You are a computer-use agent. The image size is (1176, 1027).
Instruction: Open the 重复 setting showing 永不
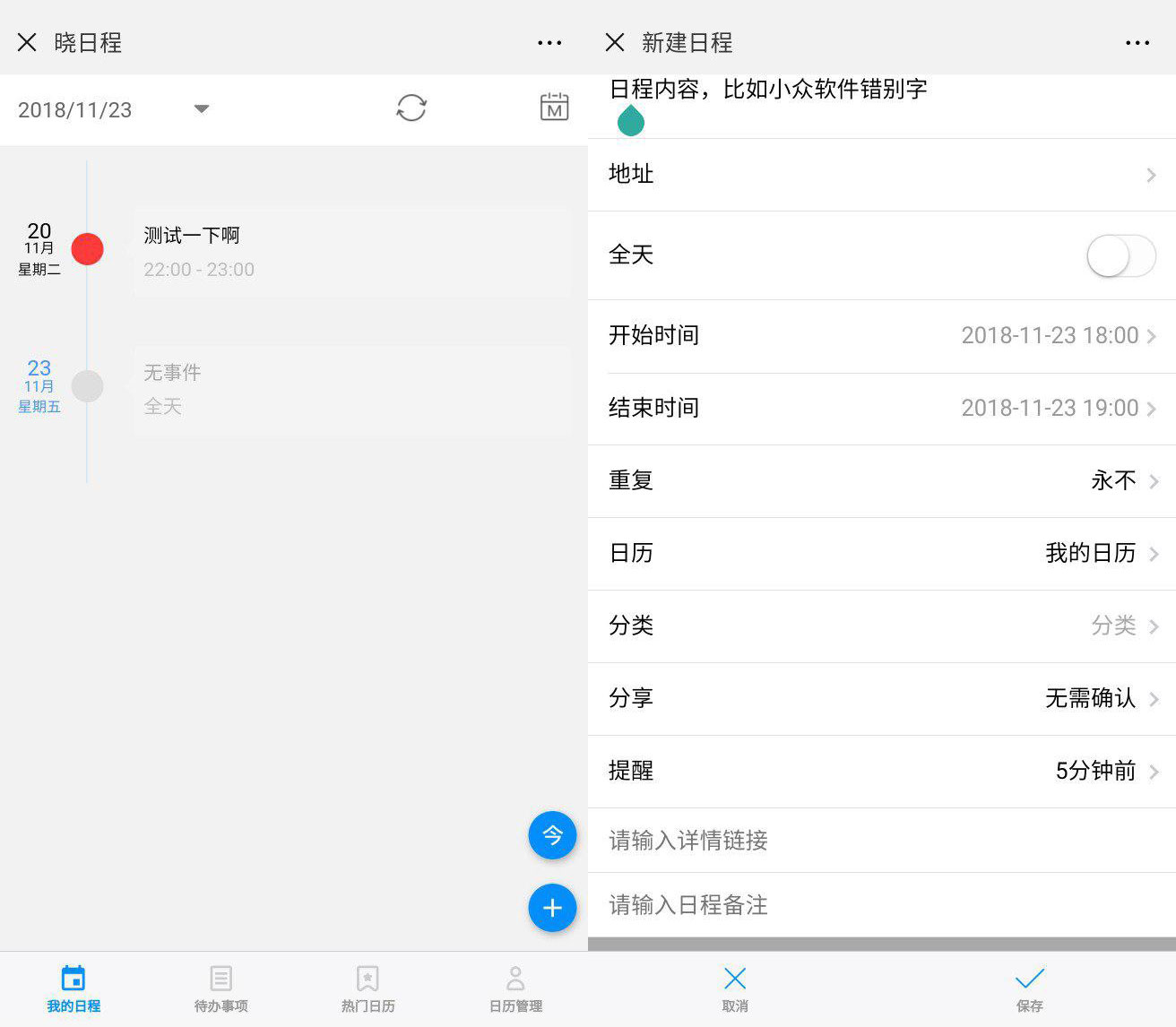pos(882,481)
